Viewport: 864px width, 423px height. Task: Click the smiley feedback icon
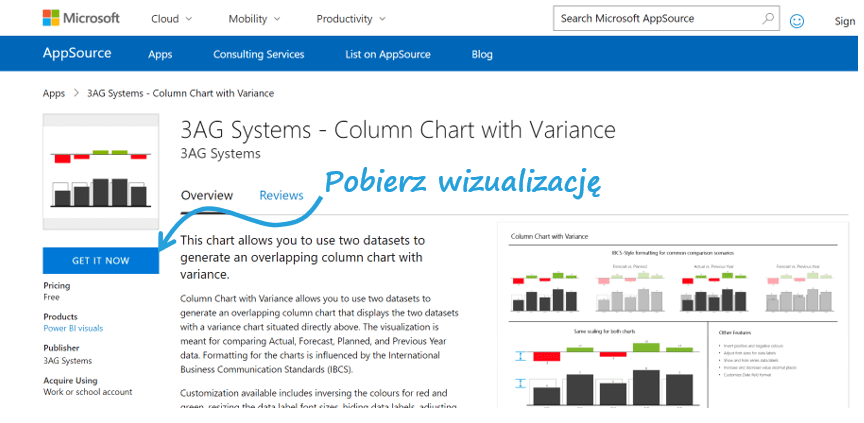click(x=797, y=20)
